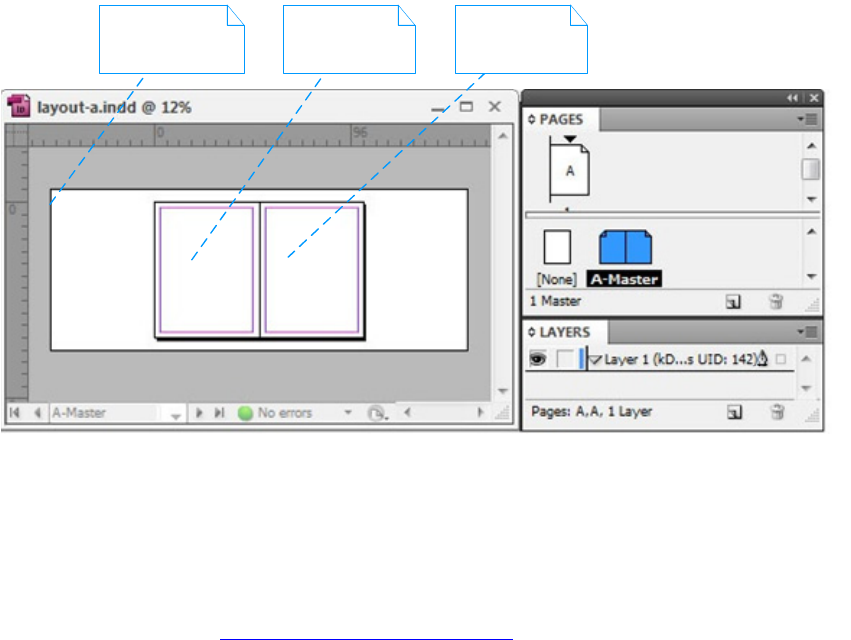Click the right master page on canvas
This screenshot has height=640, width=851.
click(x=312, y=270)
